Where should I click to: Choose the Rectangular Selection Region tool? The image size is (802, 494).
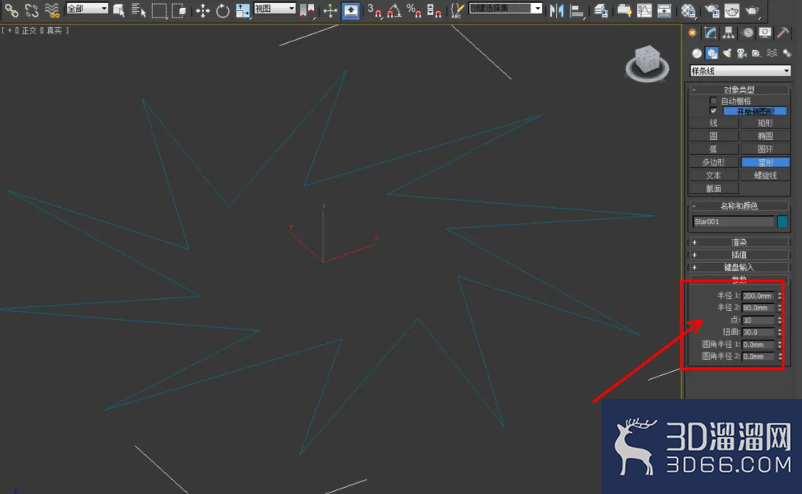(x=159, y=10)
